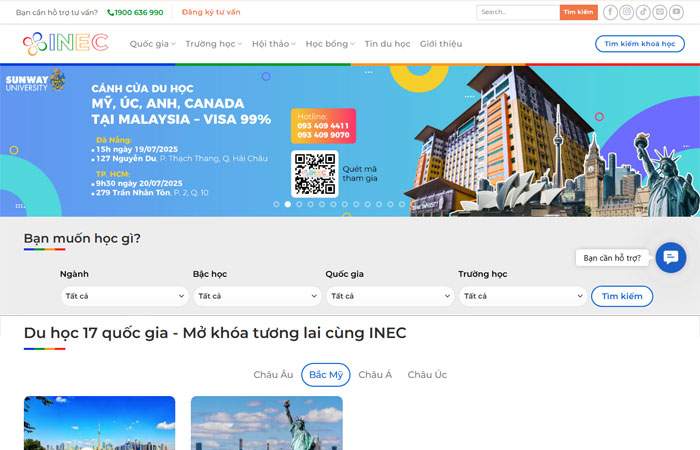Screen dimensions: 700x450
Task: Open the email envelope icon
Action: (660, 12)
